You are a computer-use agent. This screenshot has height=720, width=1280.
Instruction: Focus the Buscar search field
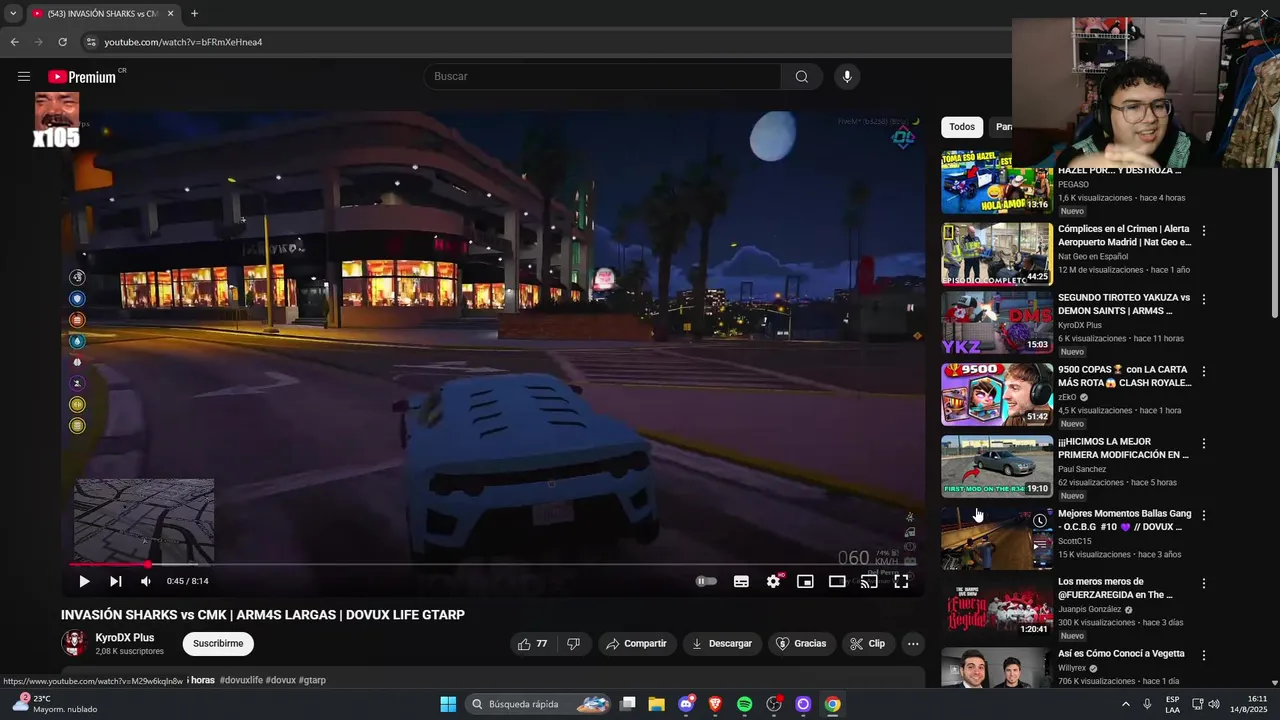point(602,77)
